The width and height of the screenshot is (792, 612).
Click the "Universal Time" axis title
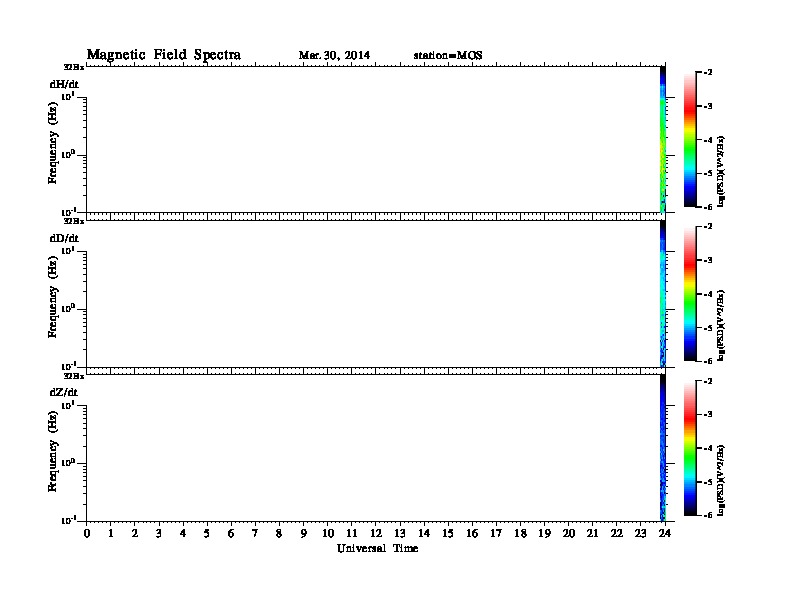[377, 548]
